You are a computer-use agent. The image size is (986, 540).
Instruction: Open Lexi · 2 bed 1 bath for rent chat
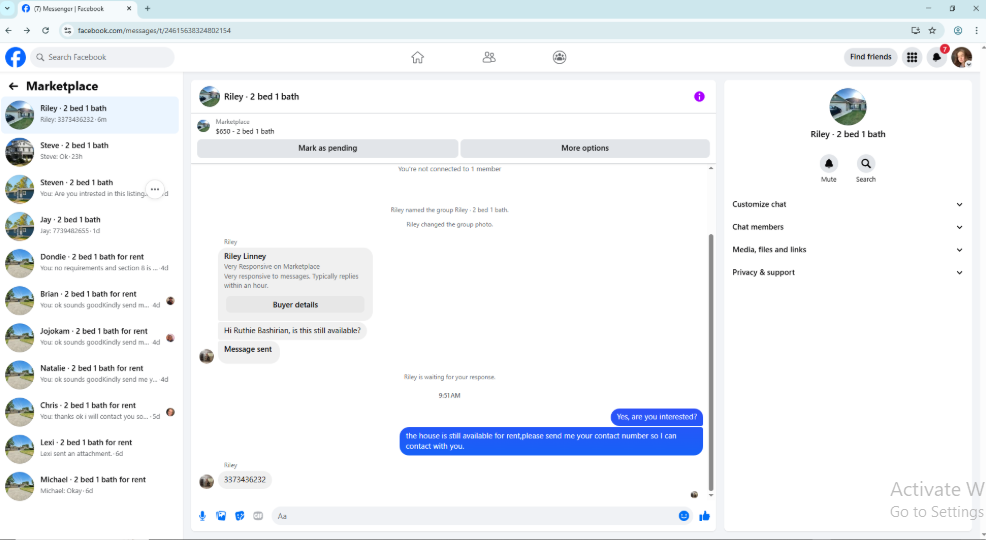coord(90,448)
